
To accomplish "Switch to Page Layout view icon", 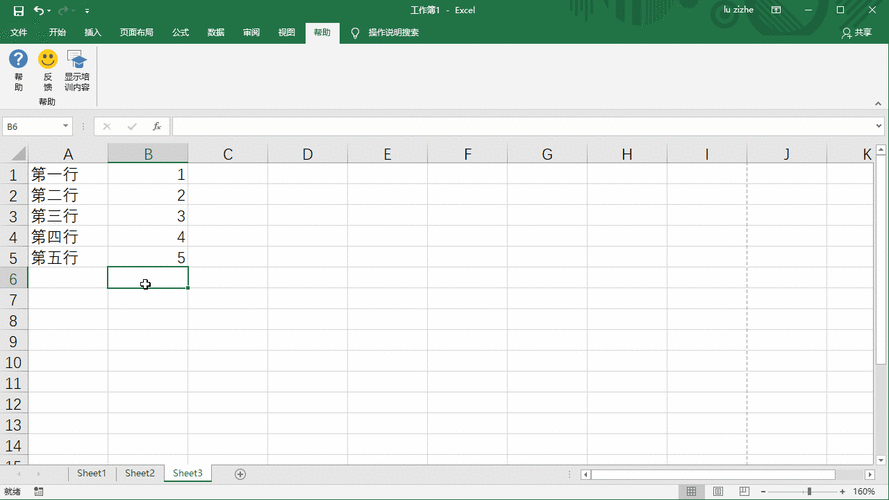I will point(718,491).
